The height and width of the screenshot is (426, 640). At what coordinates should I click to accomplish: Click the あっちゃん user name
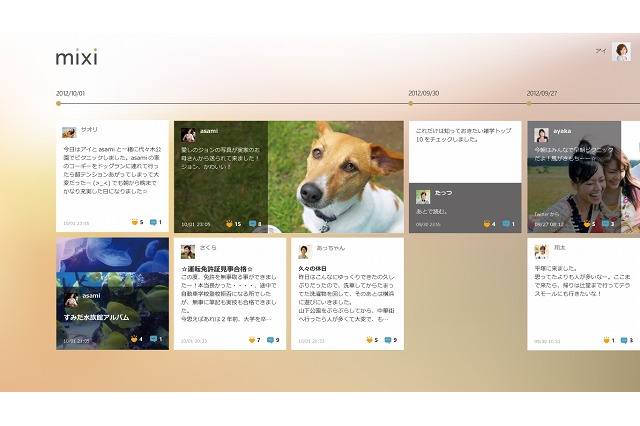click(331, 247)
